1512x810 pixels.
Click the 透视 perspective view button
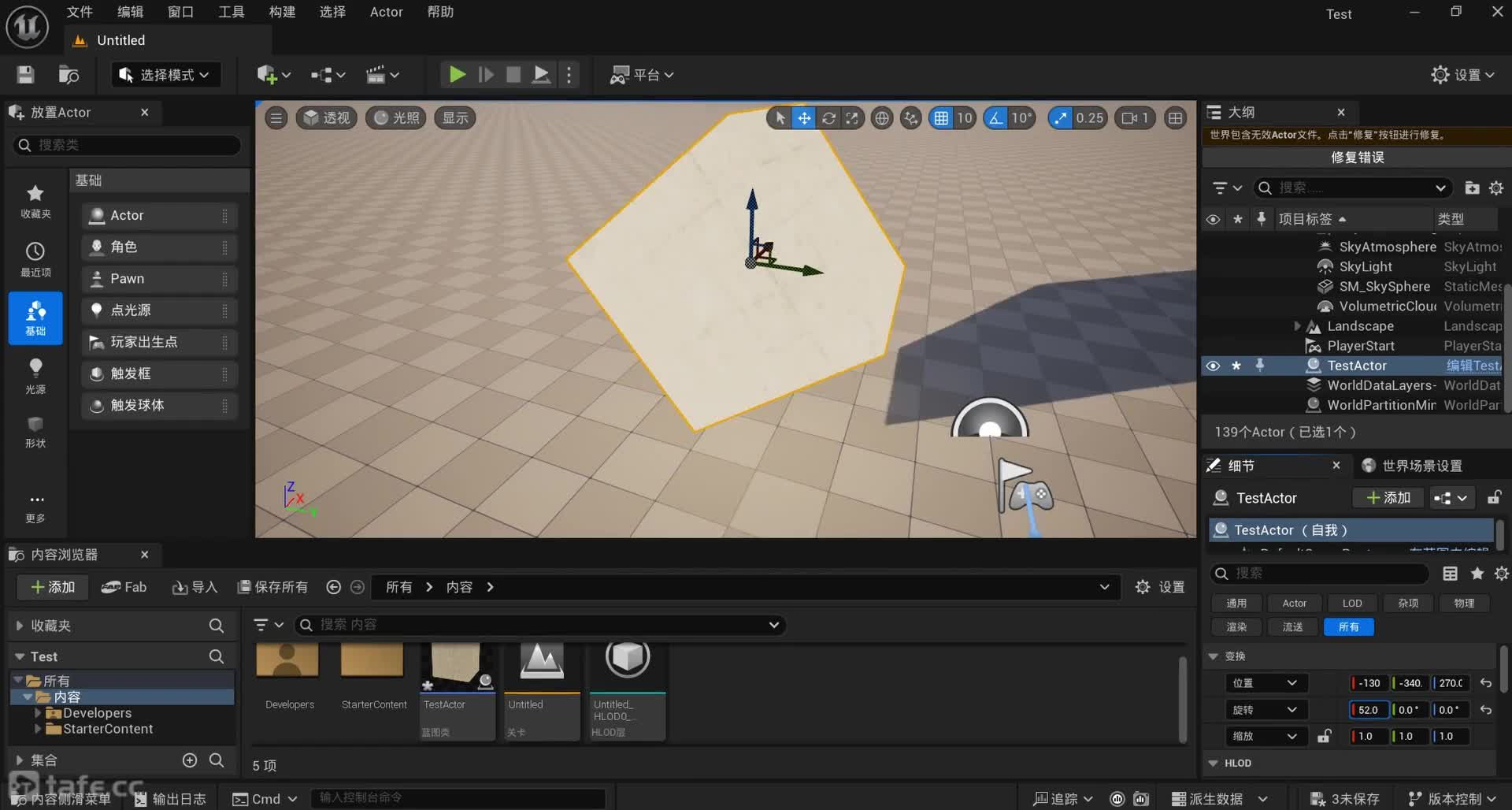(327, 118)
